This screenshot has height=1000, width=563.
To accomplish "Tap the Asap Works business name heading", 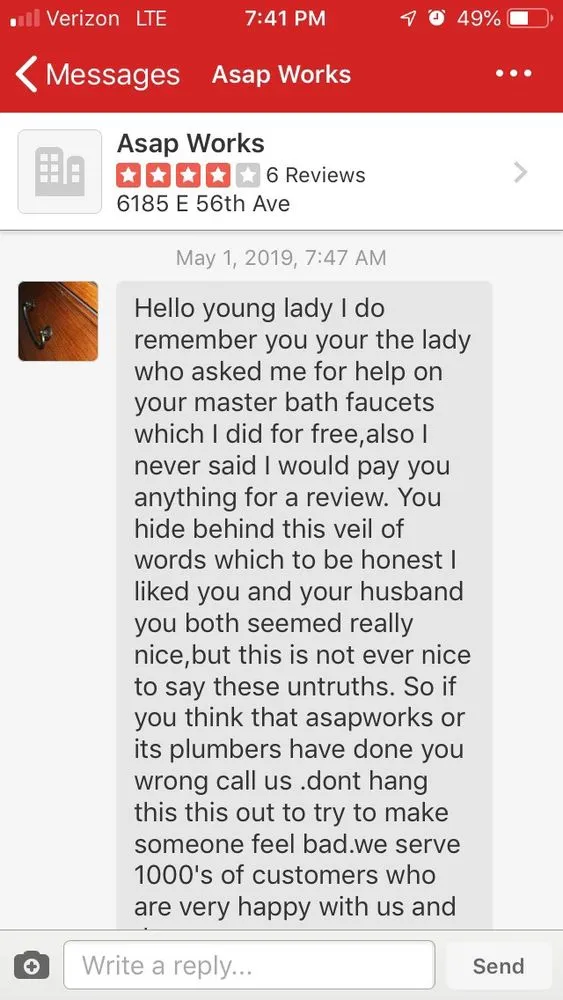I will point(190,143).
